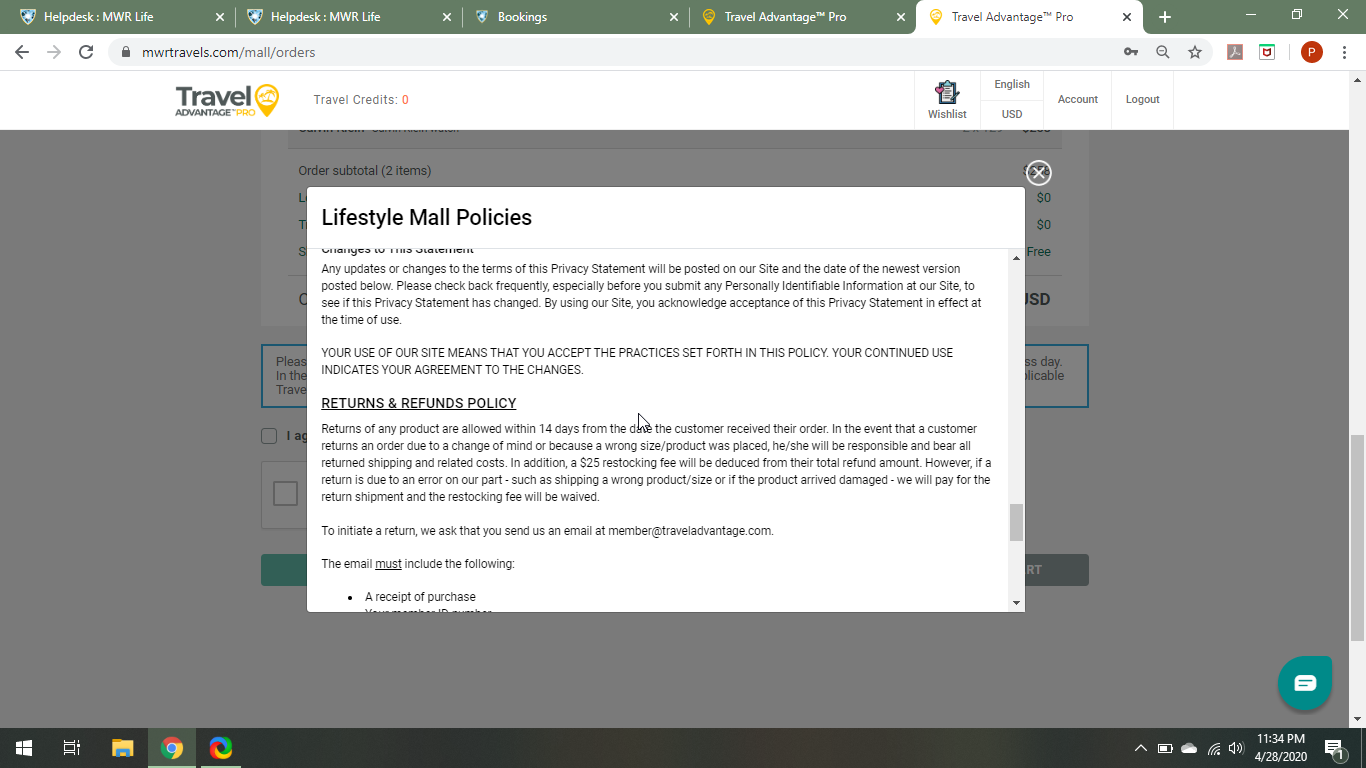Click the Logout link

(1142, 100)
